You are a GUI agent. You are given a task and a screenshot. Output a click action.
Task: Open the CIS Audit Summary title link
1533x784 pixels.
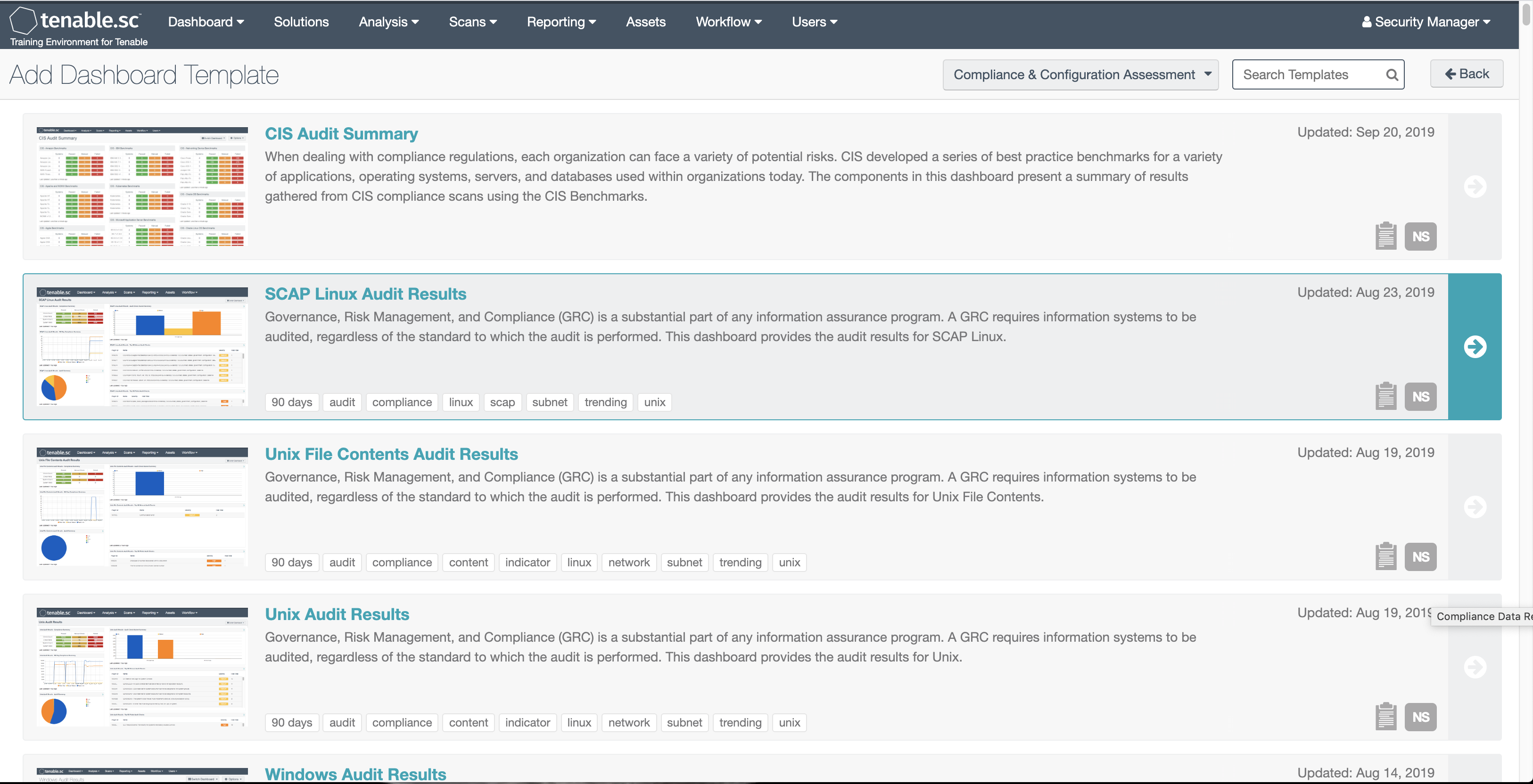click(341, 134)
